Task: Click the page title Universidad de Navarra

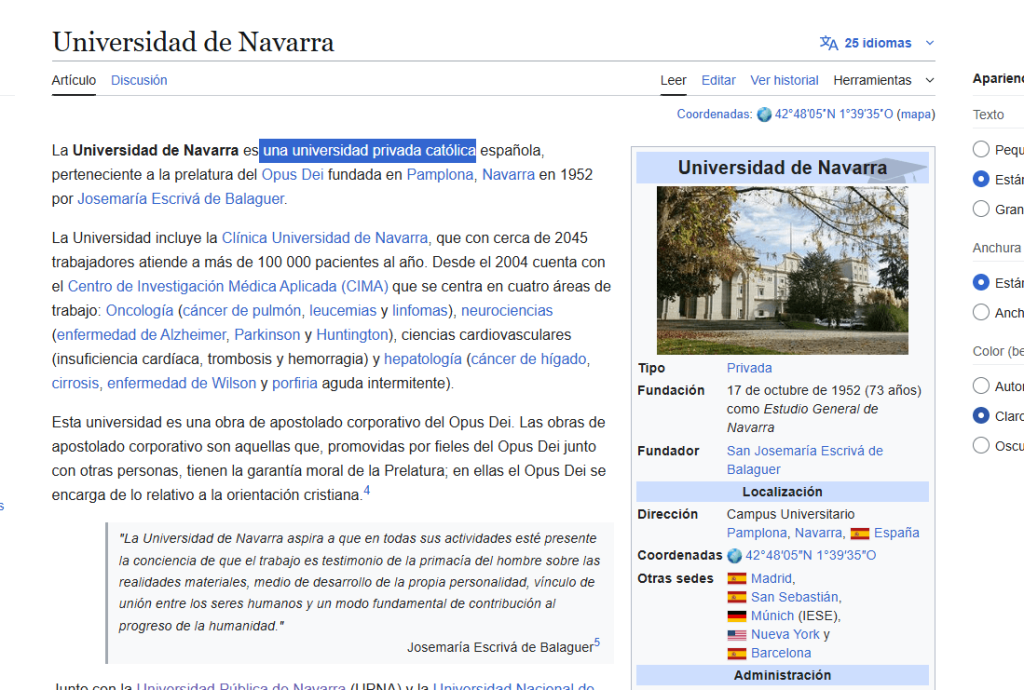Action: [x=193, y=42]
